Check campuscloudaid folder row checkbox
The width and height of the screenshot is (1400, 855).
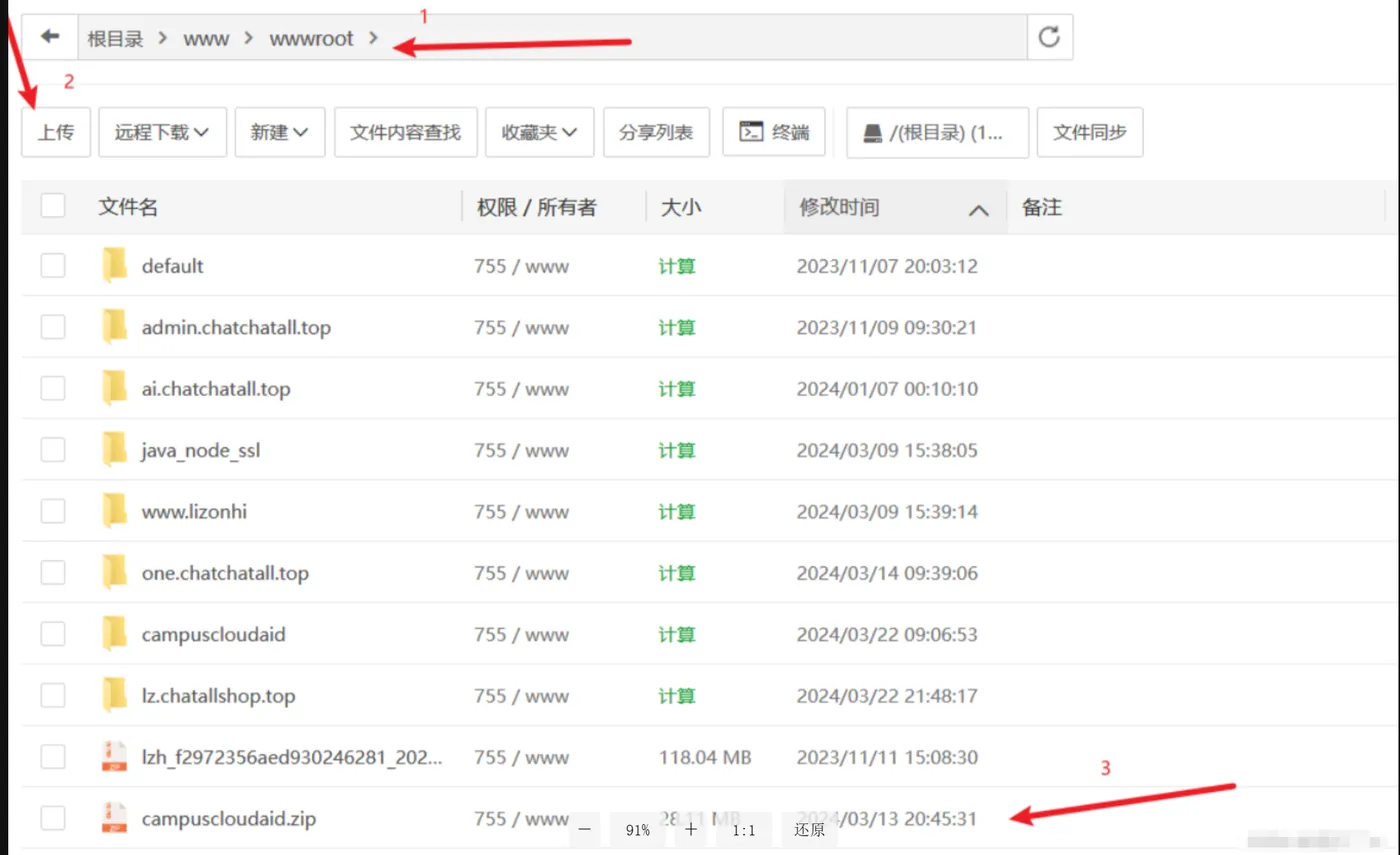click(53, 634)
